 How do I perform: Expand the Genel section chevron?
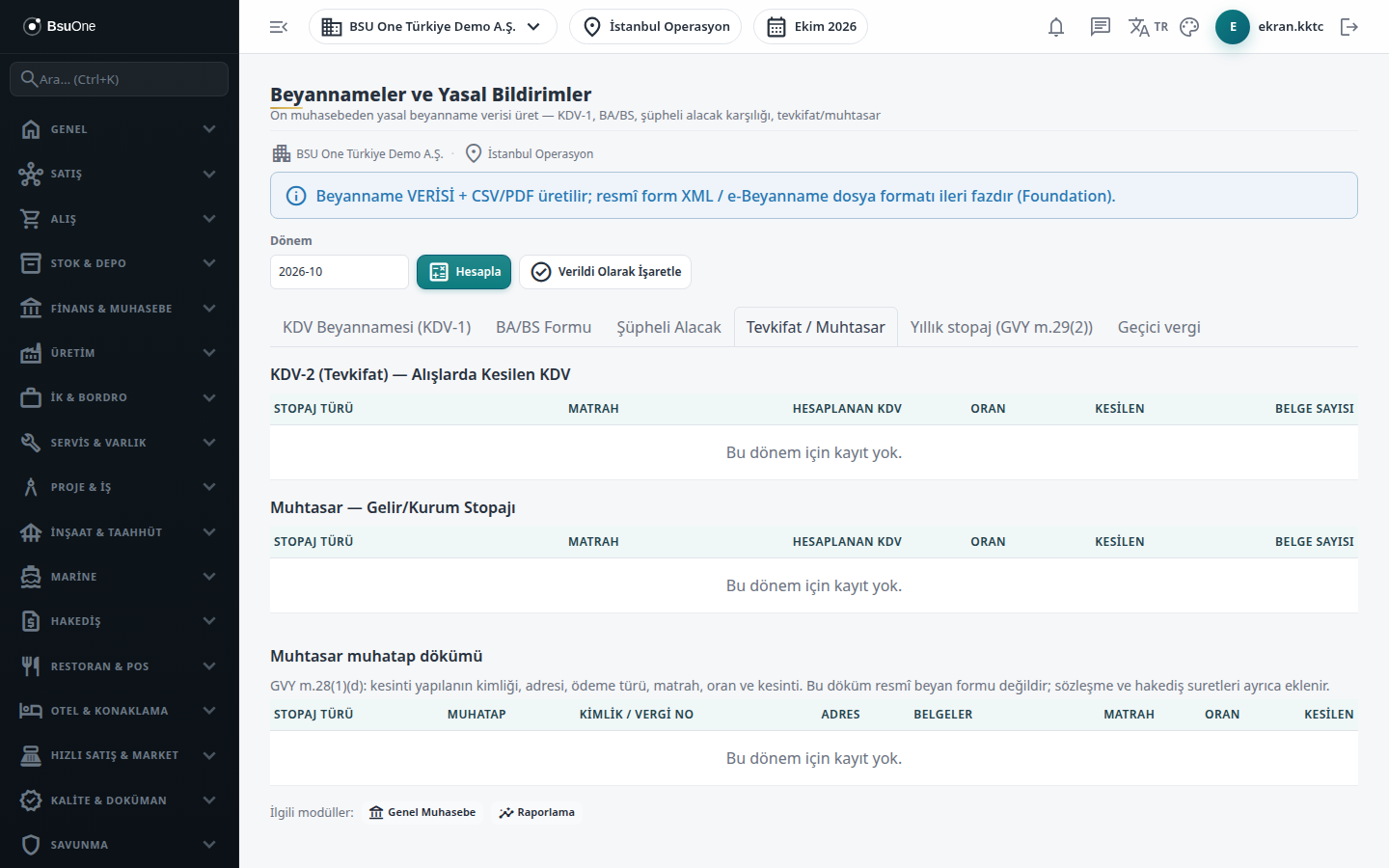pos(209,129)
